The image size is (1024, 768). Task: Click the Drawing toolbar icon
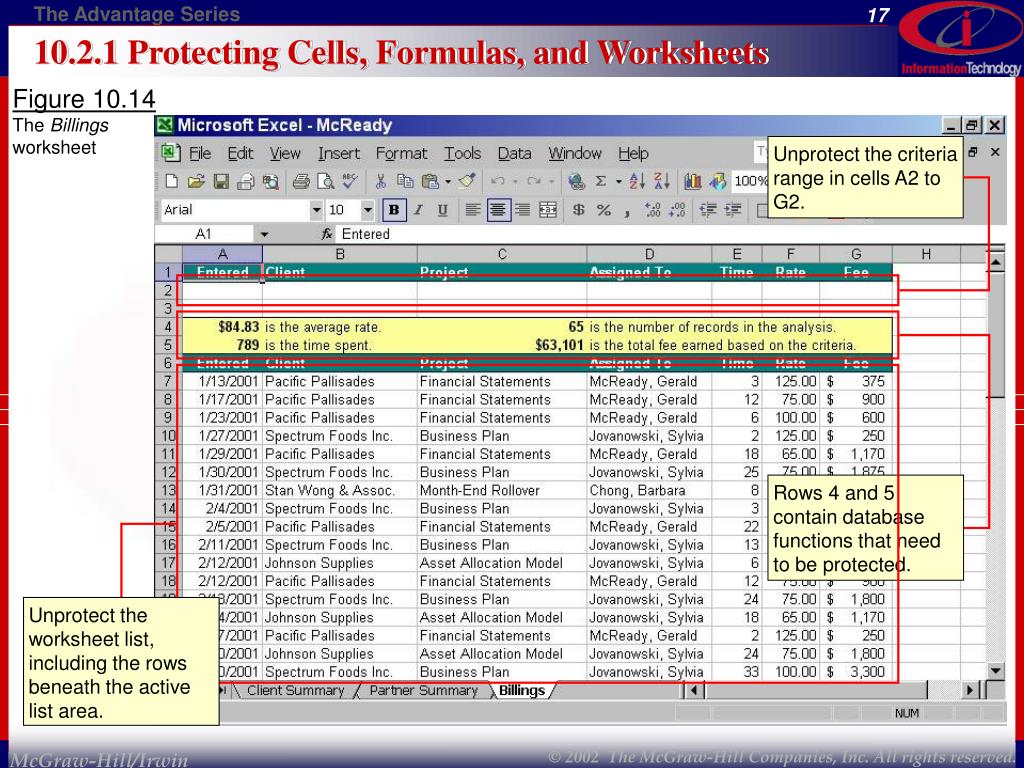tap(717, 182)
